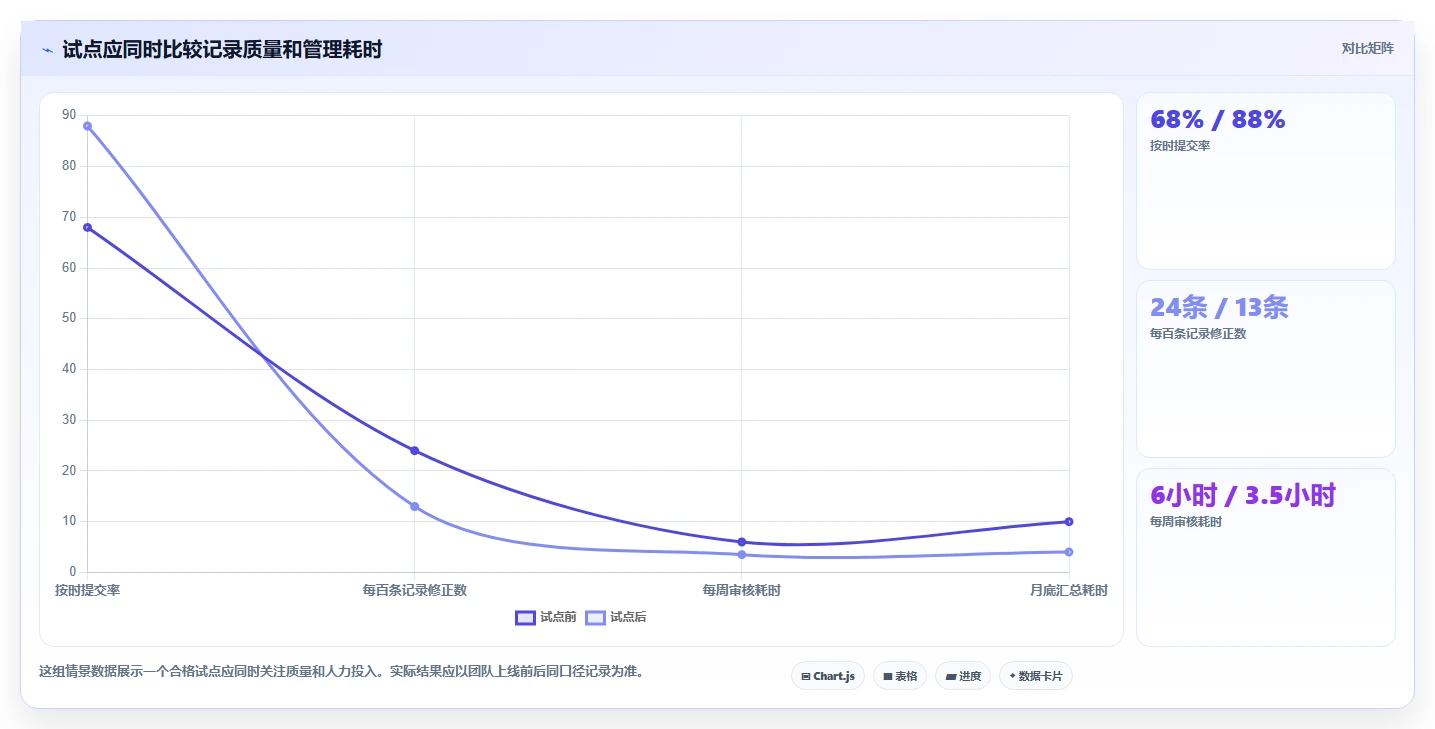This screenshot has height=729, width=1435.
Task: Click 每百条记录修正数 label in stat card
Action: coord(1198,334)
